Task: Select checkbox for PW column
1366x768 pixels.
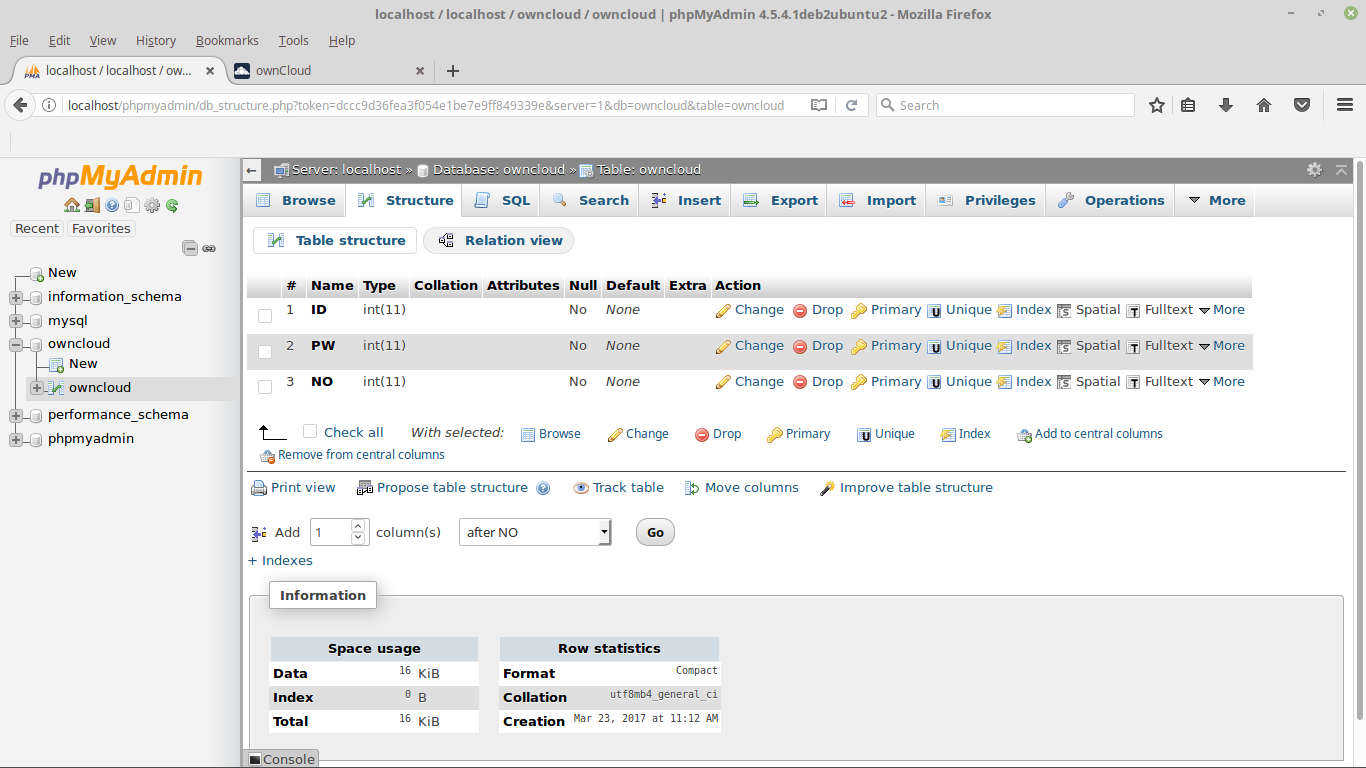Action: [x=265, y=352]
